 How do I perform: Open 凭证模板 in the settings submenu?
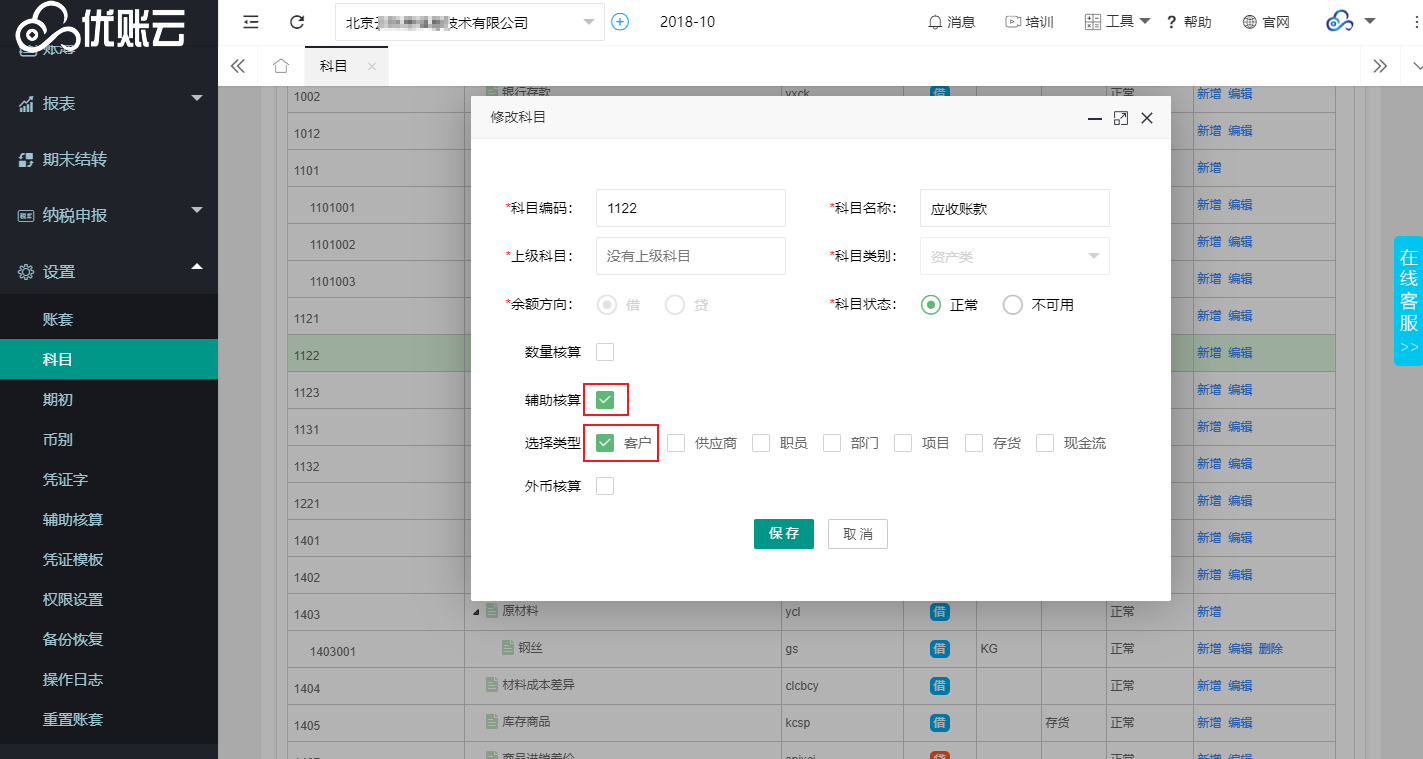(109, 559)
